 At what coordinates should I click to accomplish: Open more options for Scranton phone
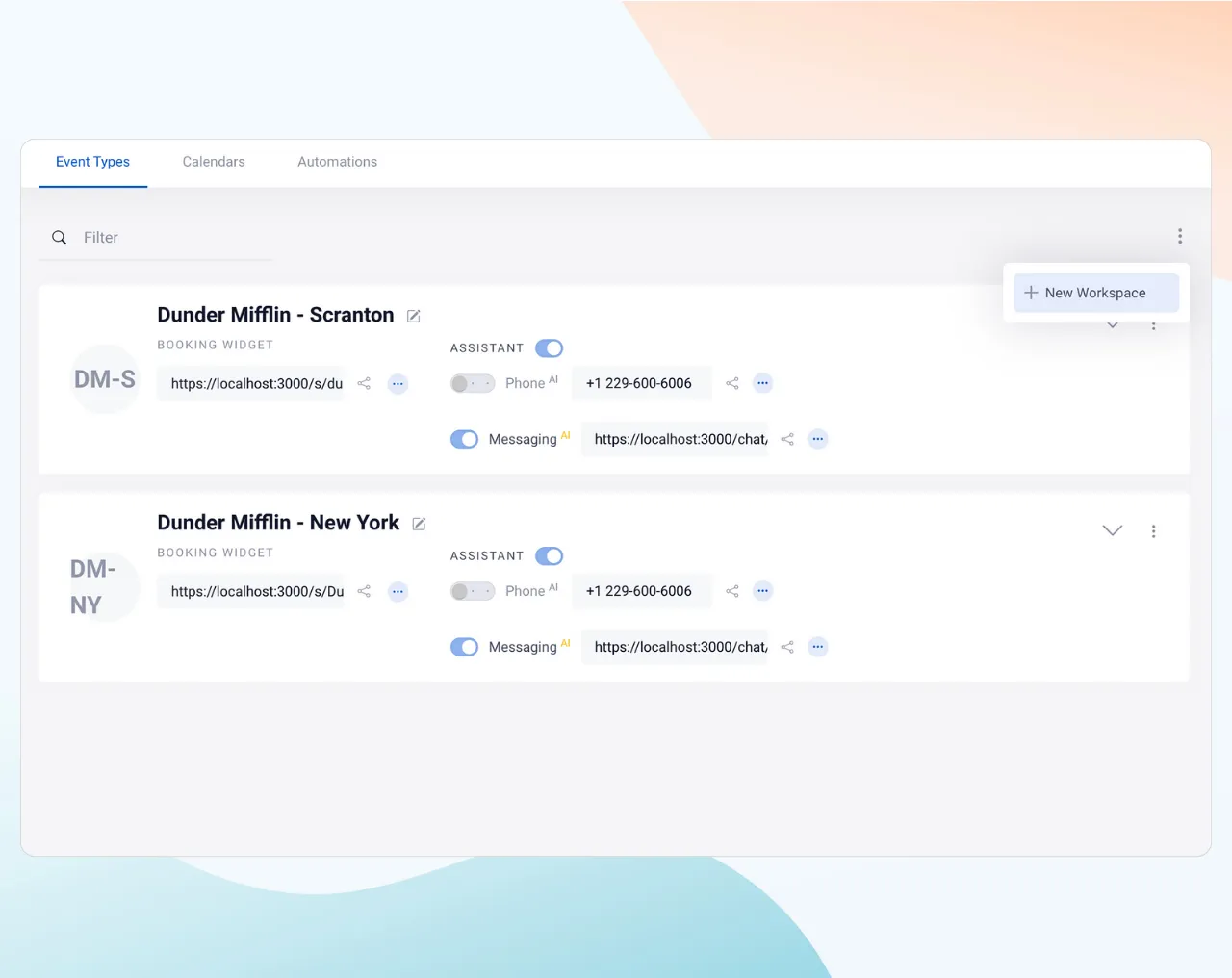pyautogui.click(x=763, y=383)
